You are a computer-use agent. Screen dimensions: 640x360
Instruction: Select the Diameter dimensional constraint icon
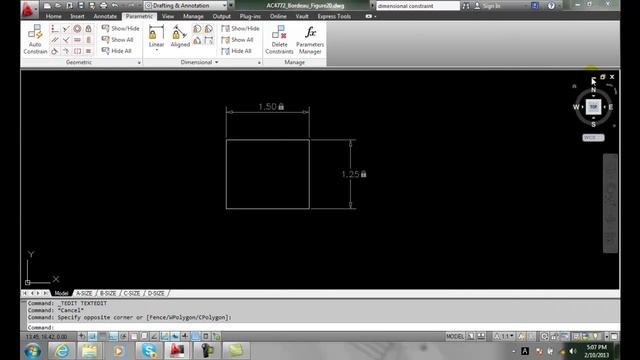click(x=209, y=29)
